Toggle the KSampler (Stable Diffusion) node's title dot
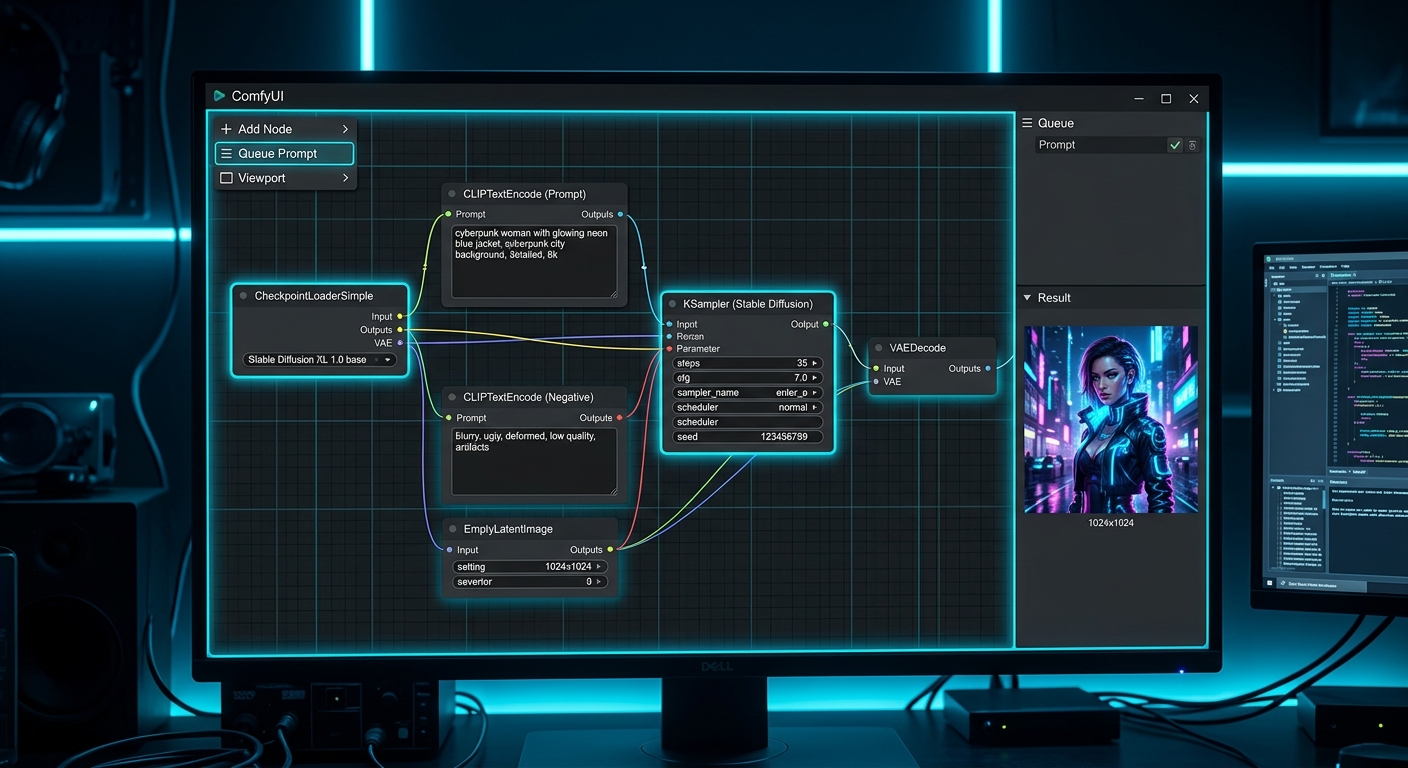This screenshot has height=768, width=1408. click(672, 304)
